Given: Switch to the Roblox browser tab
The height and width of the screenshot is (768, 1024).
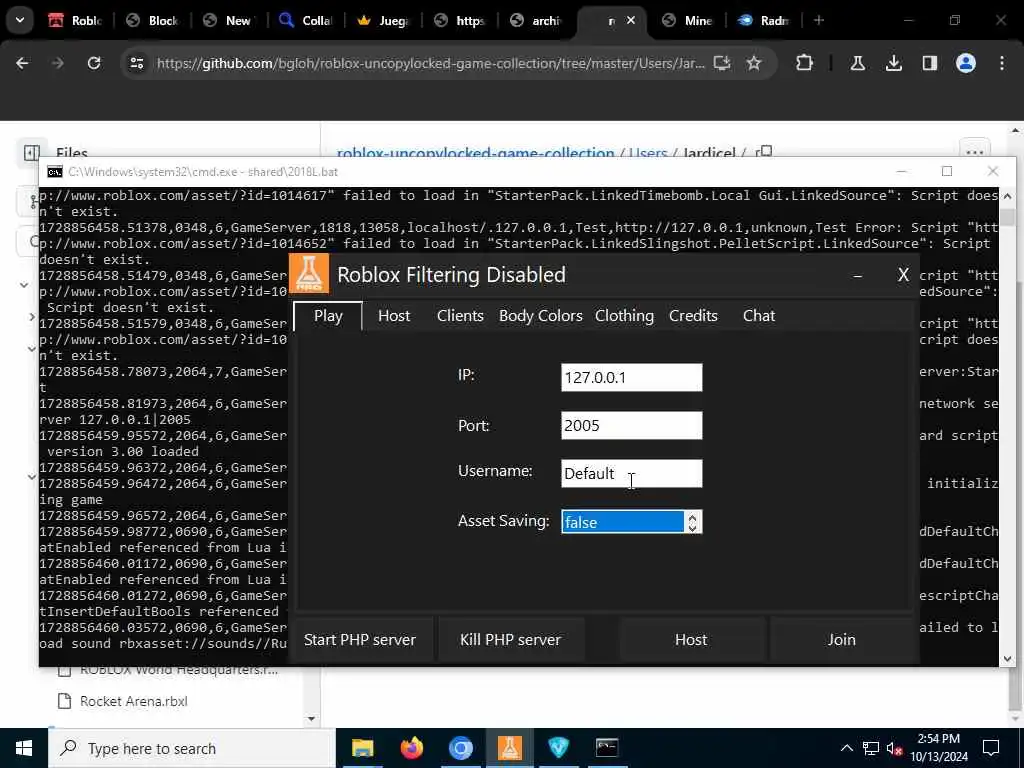Looking at the screenshot, I should (76, 20).
